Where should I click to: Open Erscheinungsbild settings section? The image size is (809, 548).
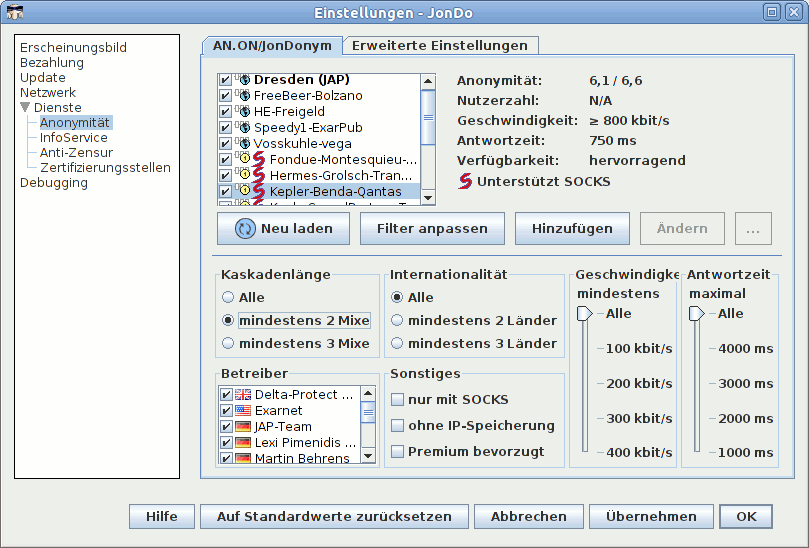tap(73, 47)
